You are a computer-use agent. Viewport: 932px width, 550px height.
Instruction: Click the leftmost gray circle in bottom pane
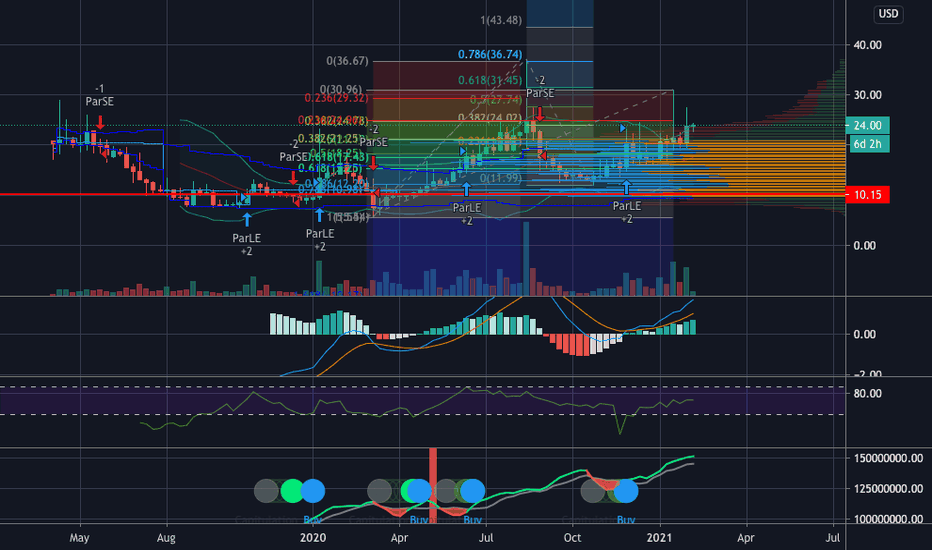pyautogui.click(x=266, y=491)
